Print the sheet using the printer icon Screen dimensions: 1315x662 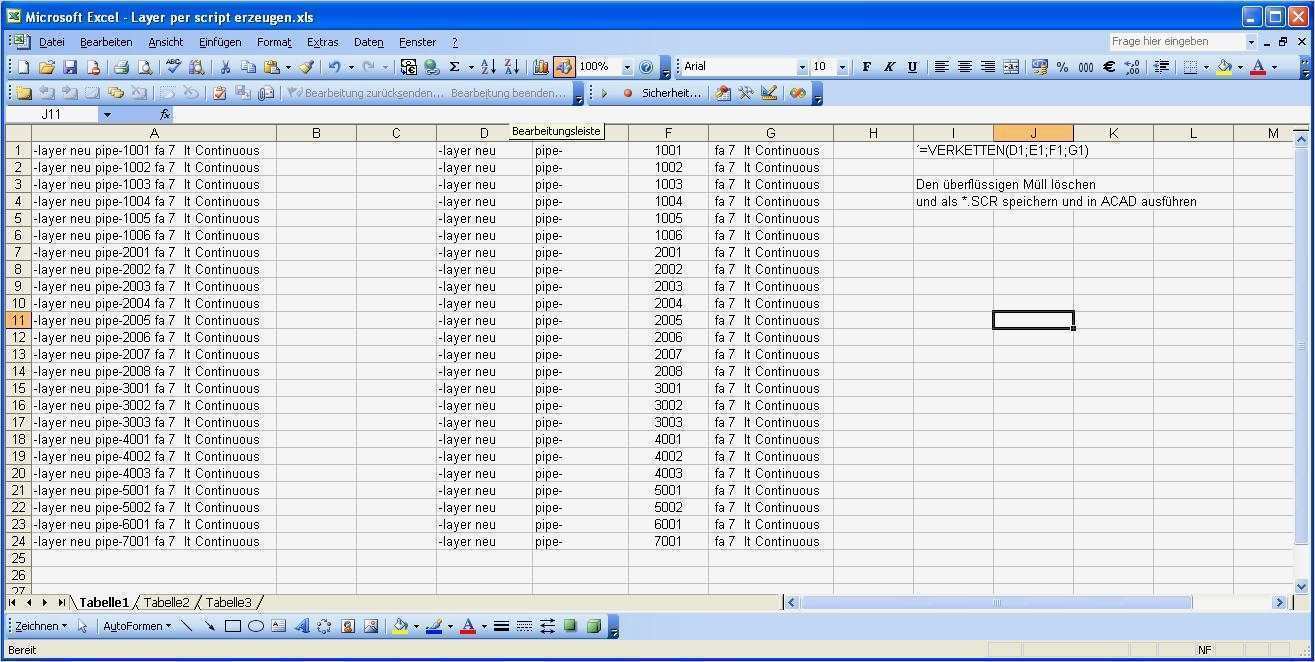pos(122,67)
